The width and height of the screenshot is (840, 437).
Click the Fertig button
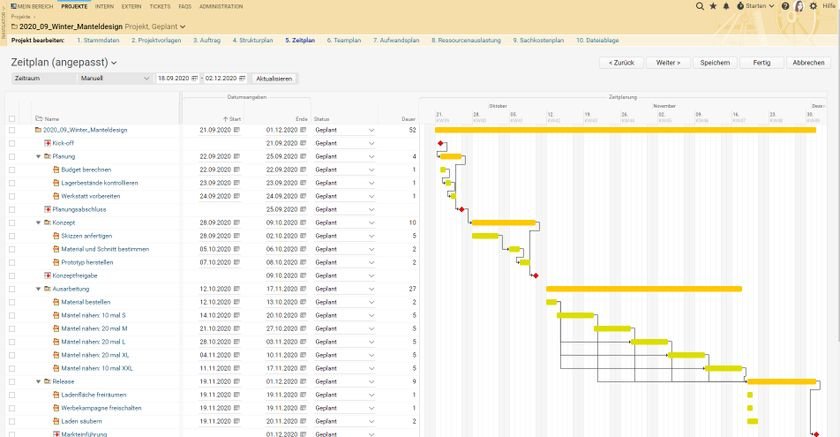[x=762, y=63]
